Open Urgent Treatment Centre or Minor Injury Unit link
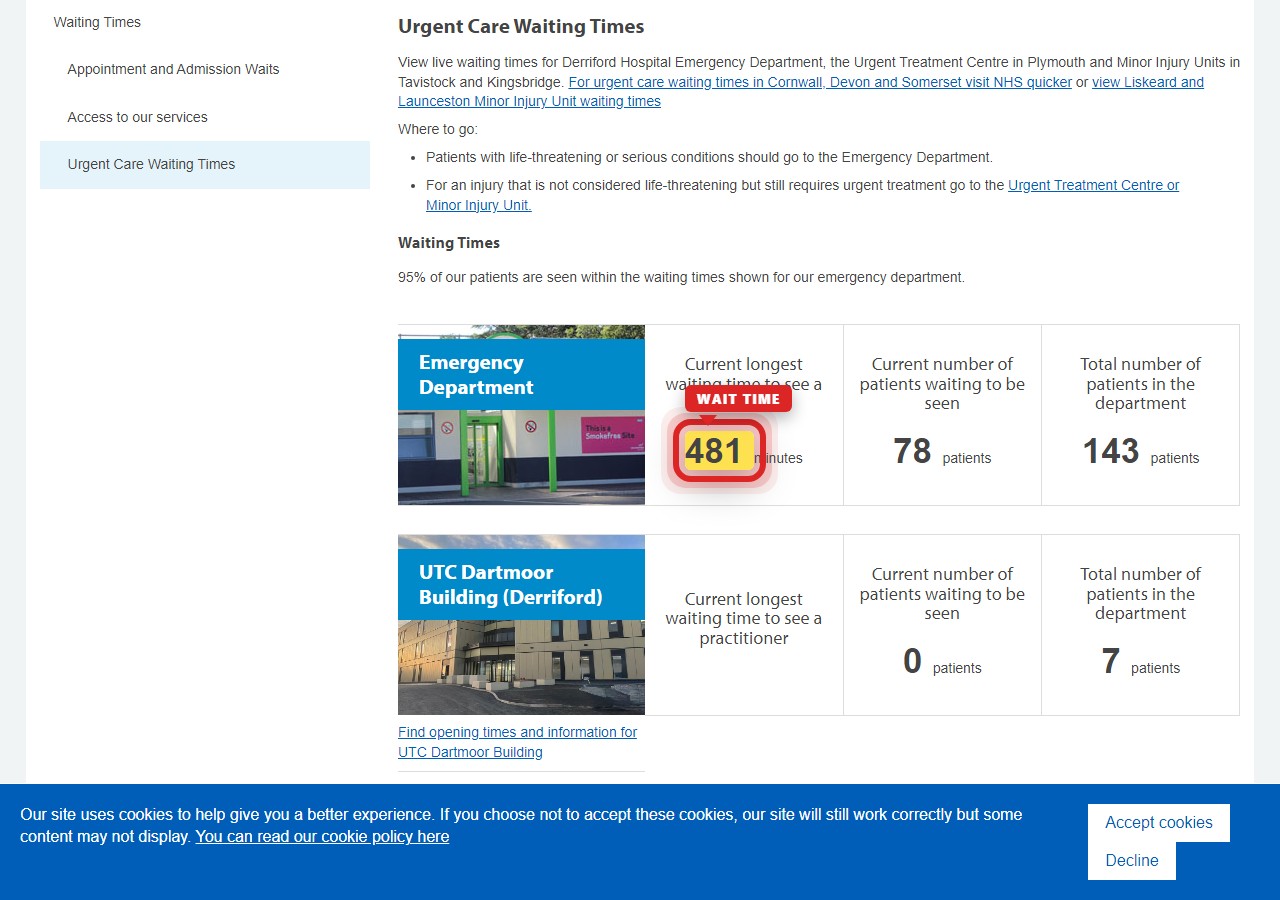The width and height of the screenshot is (1280, 900). (x=803, y=195)
